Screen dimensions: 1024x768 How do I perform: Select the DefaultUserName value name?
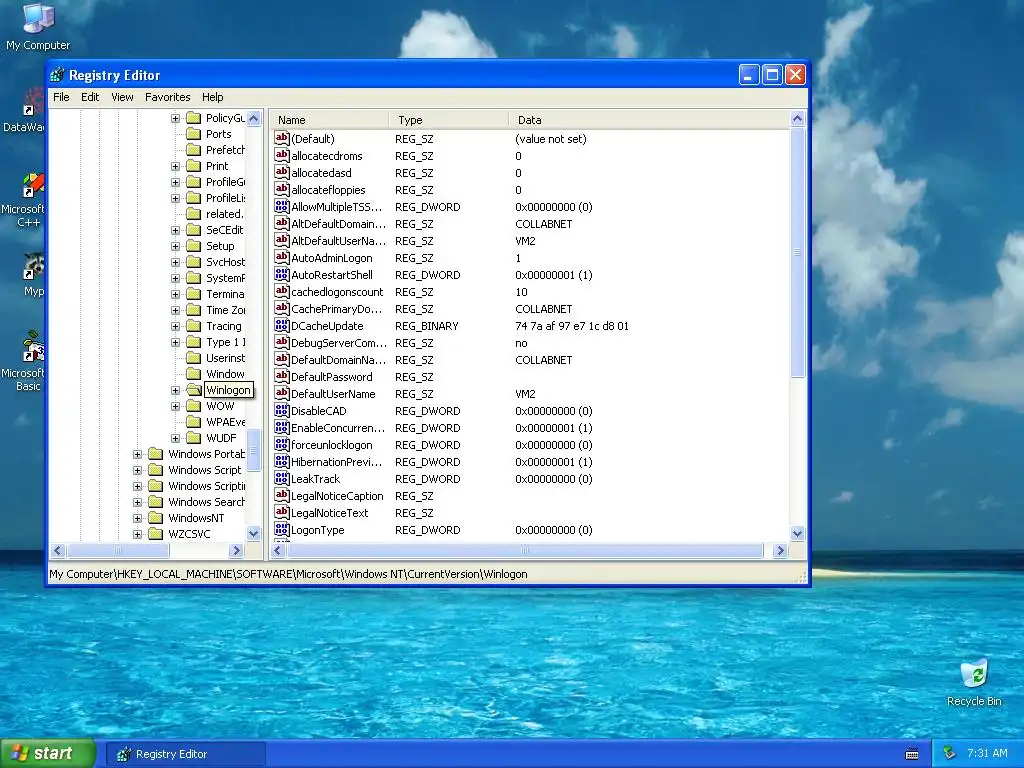333,394
